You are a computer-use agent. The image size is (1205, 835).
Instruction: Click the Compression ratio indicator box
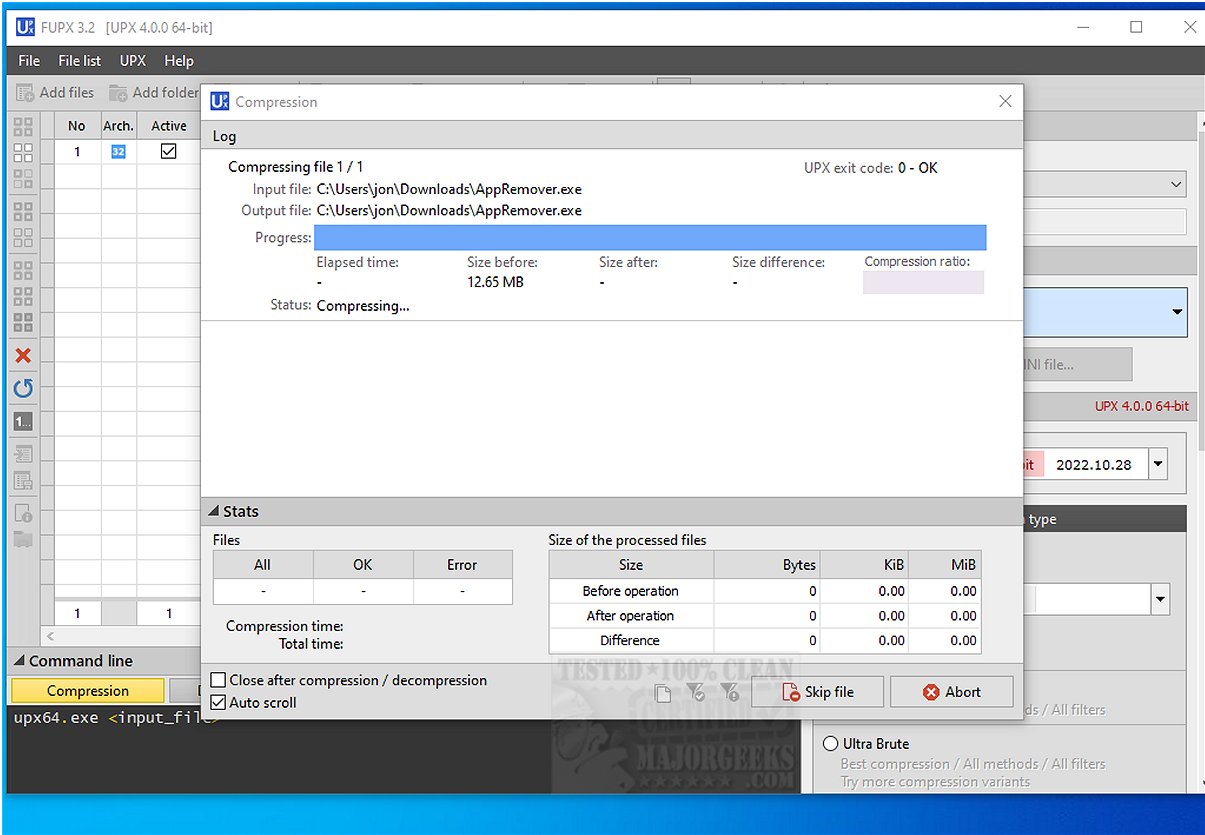coord(923,282)
